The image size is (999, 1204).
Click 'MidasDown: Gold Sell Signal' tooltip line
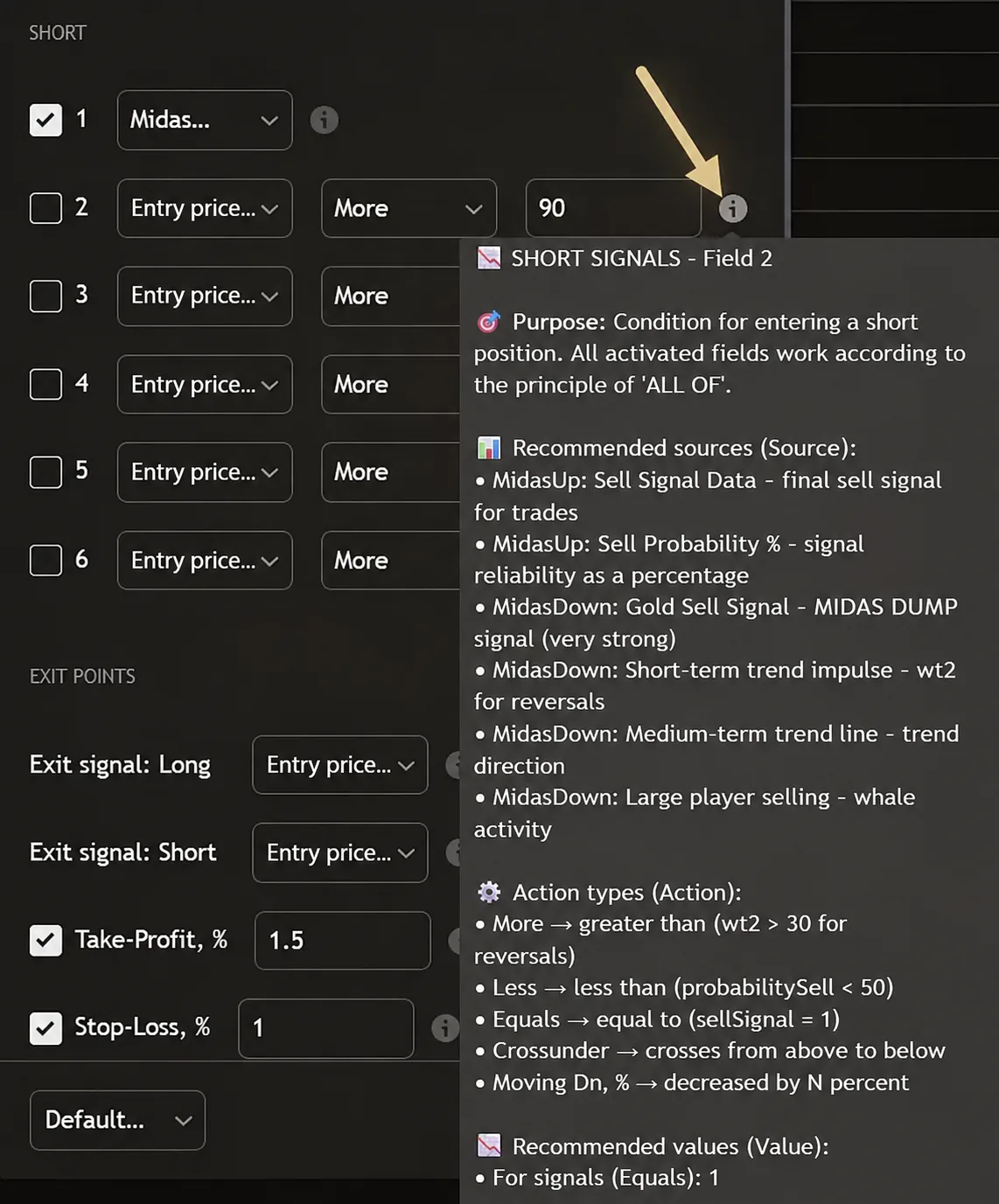716,623
